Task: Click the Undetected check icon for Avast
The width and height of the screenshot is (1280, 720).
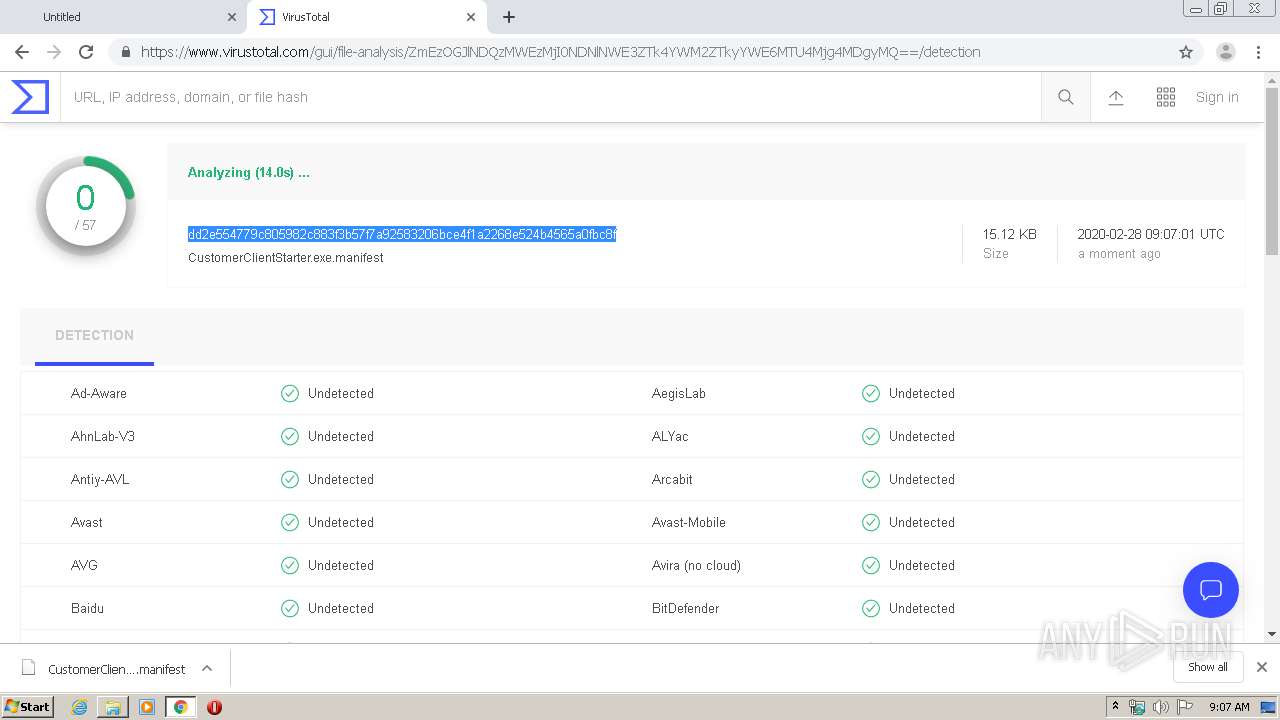Action: point(290,523)
